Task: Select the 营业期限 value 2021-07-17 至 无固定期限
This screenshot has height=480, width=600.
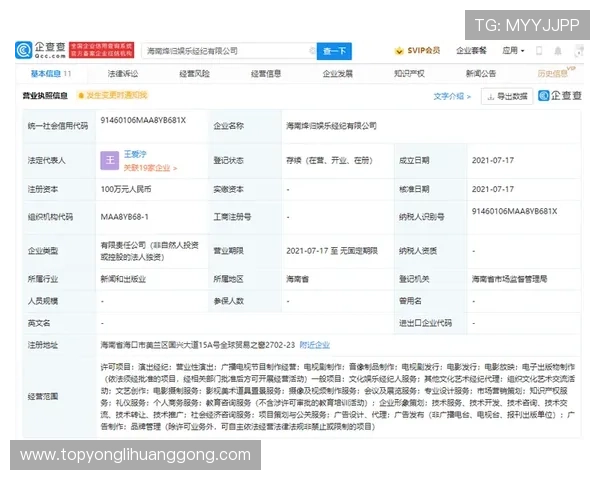Action: tap(332, 251)
